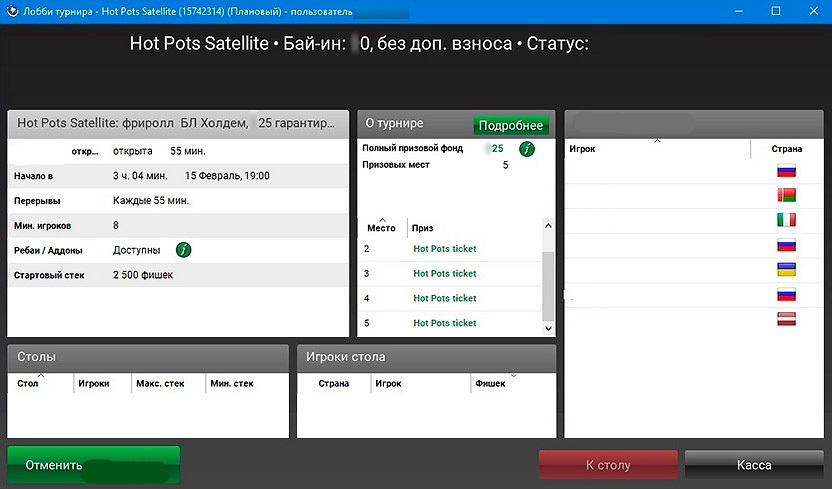This screenshot has width=832, height=489.
Task: Click the registration открыта 55 мин. row
Action: click(x=178, y=151)
